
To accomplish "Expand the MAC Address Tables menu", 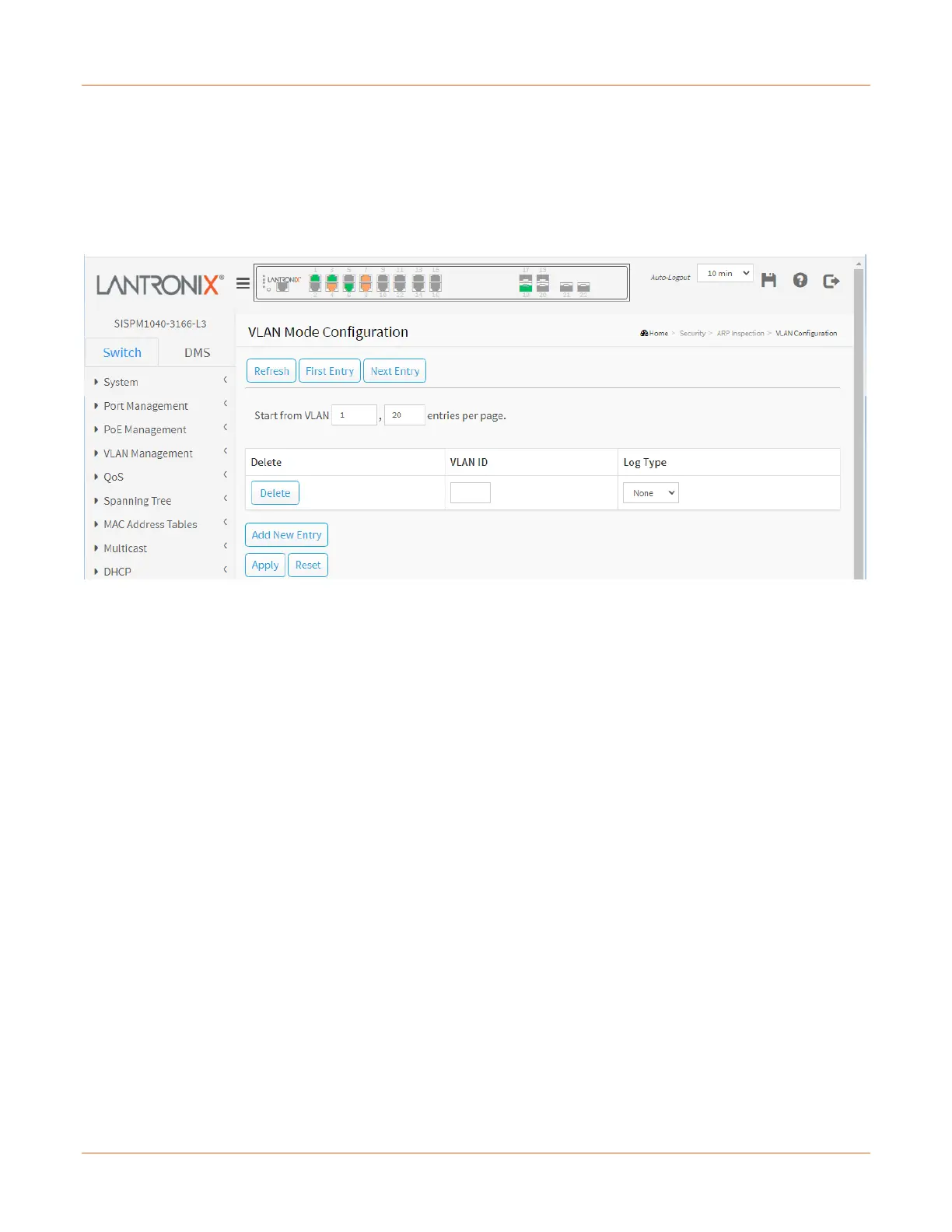I will 161,524.
